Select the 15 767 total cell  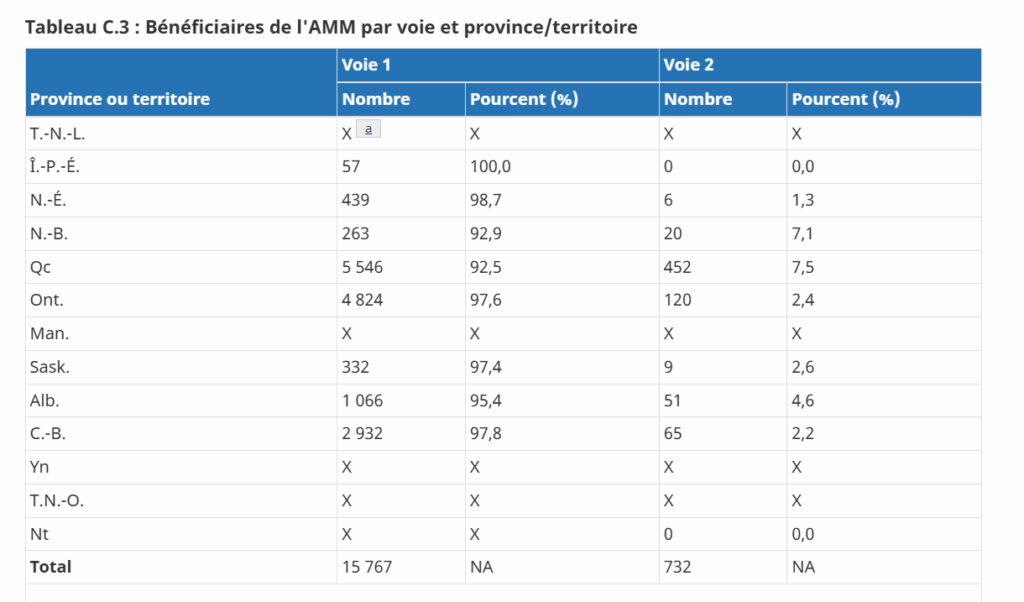click(367, 567)
